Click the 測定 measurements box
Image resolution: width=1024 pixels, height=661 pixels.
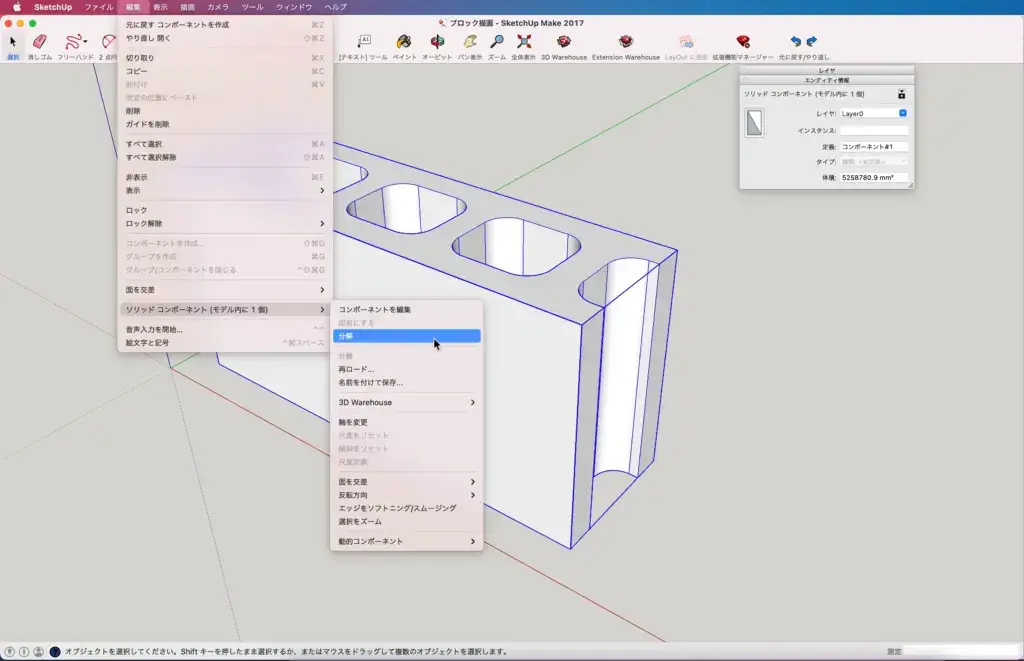[x=961, y=651]
